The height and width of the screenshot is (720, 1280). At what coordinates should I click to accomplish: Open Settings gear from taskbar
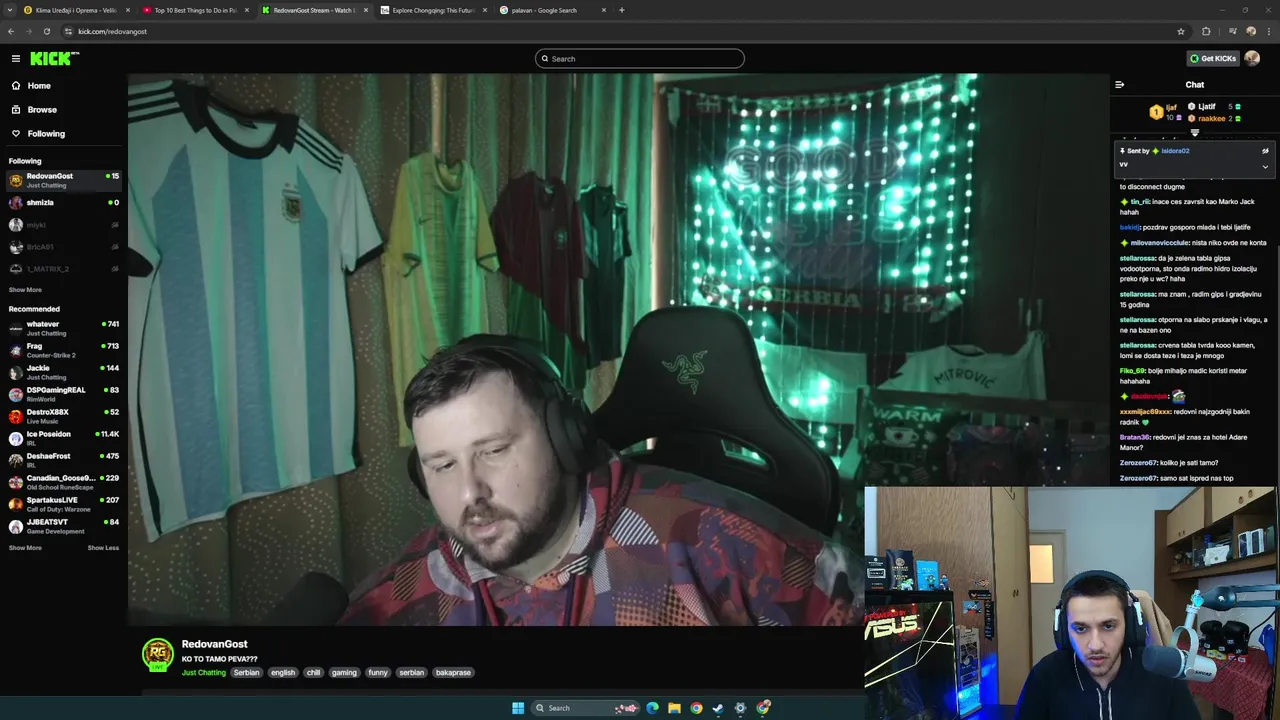point(740,708)
